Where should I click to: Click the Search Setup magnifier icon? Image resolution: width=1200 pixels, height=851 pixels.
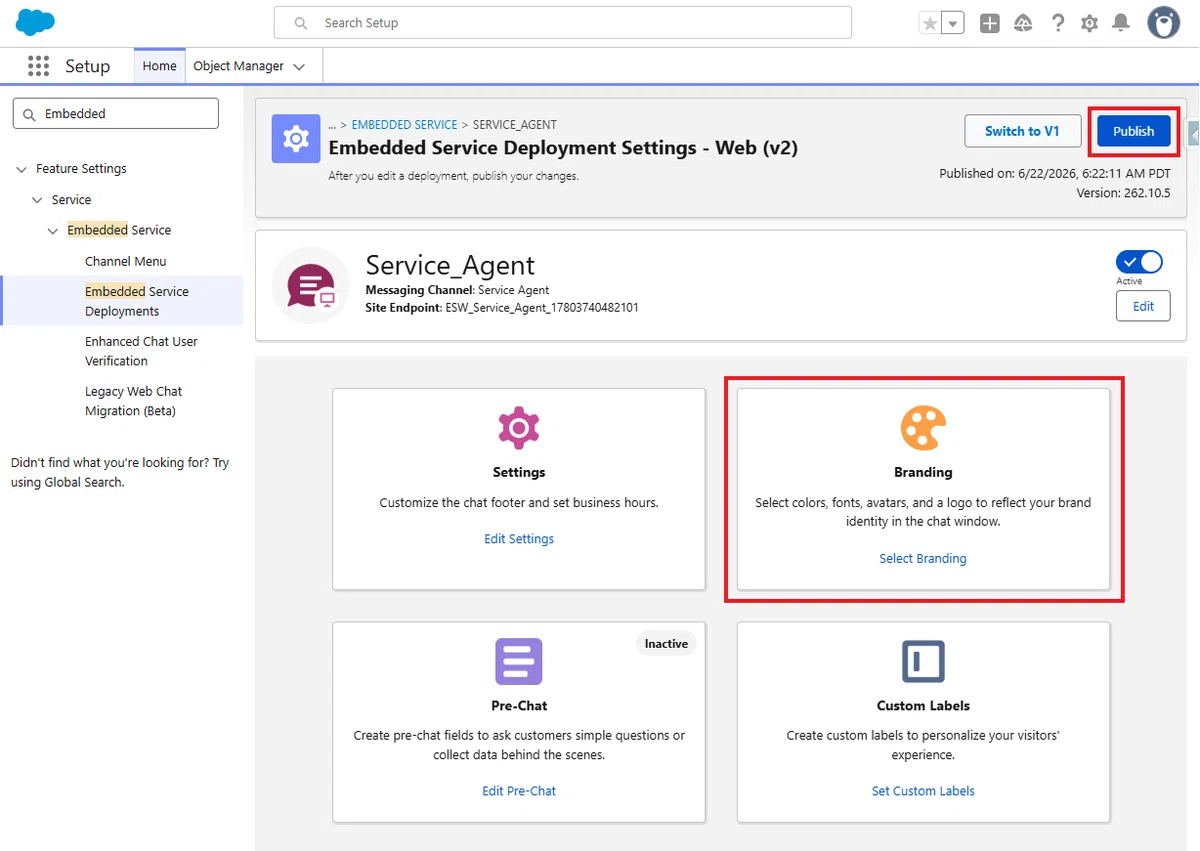[301, 22]
